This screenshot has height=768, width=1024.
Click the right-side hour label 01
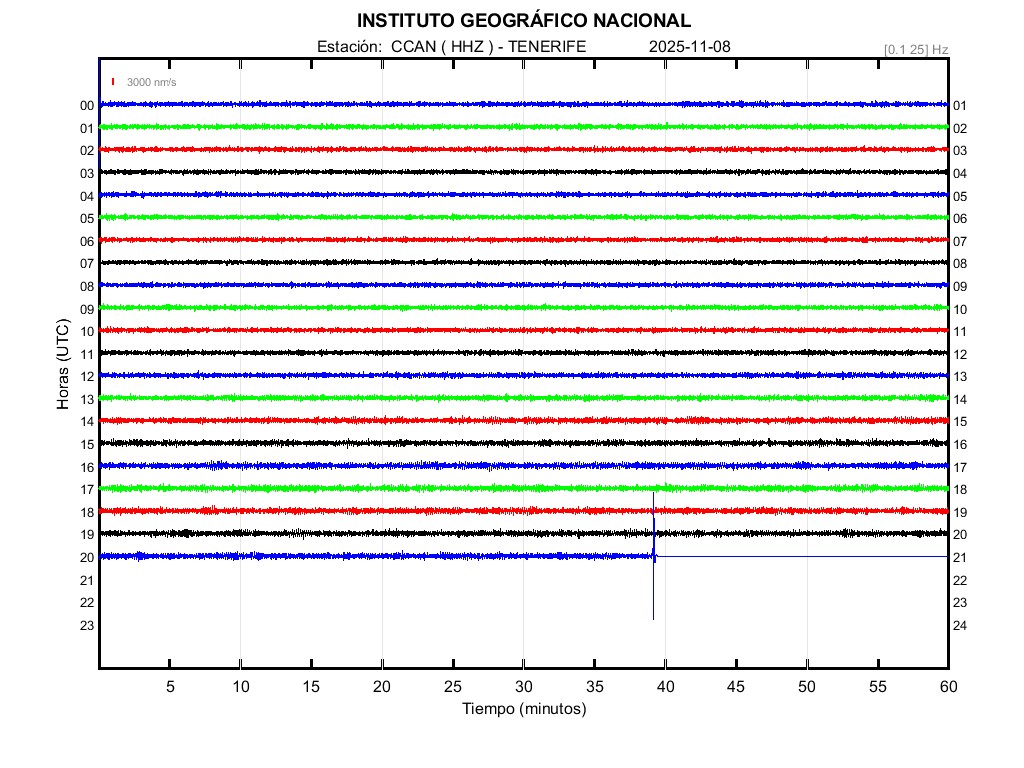tap(960, 106)
